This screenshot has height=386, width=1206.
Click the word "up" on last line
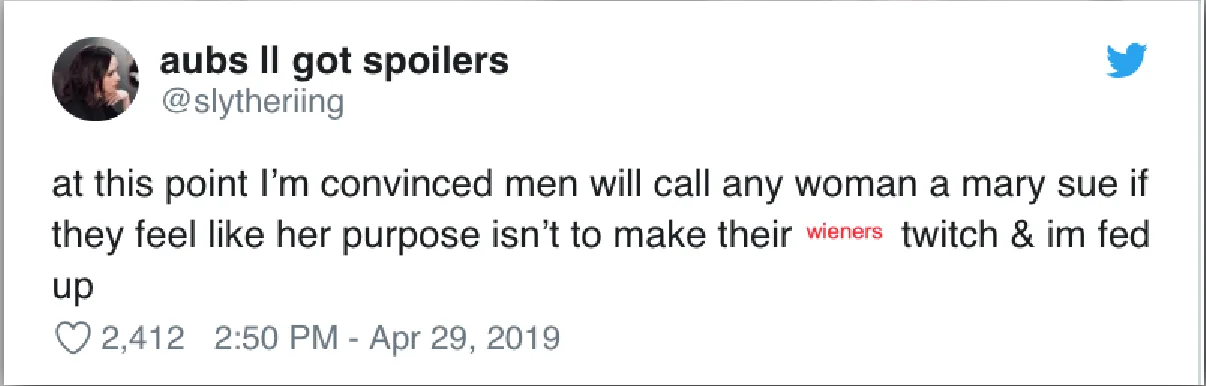tap(69, 285)
